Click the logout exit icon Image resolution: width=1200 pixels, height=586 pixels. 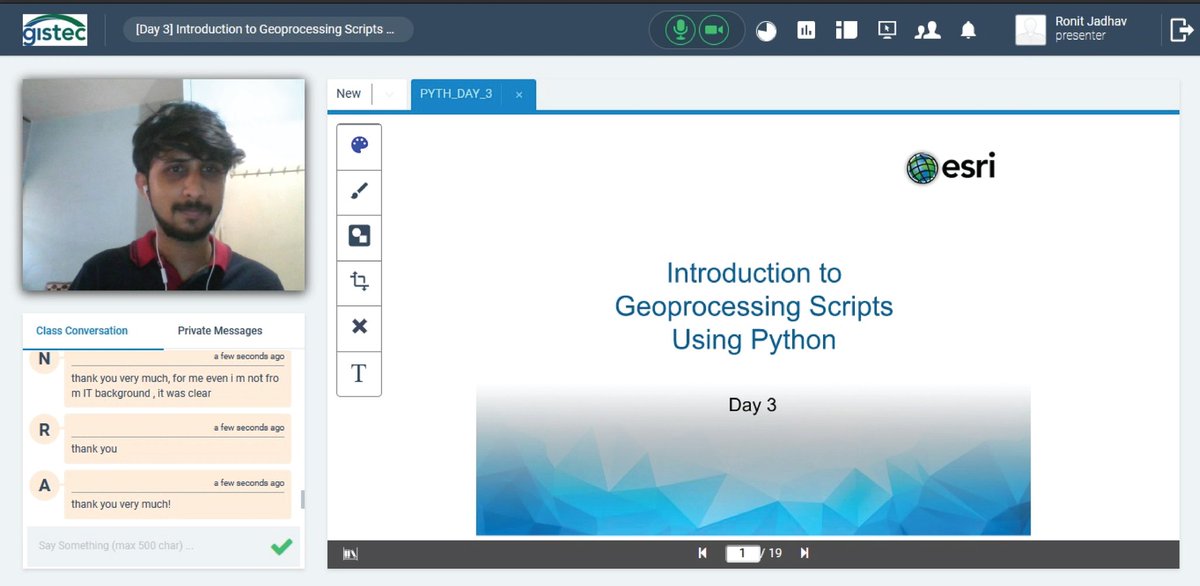(1181, 30)
